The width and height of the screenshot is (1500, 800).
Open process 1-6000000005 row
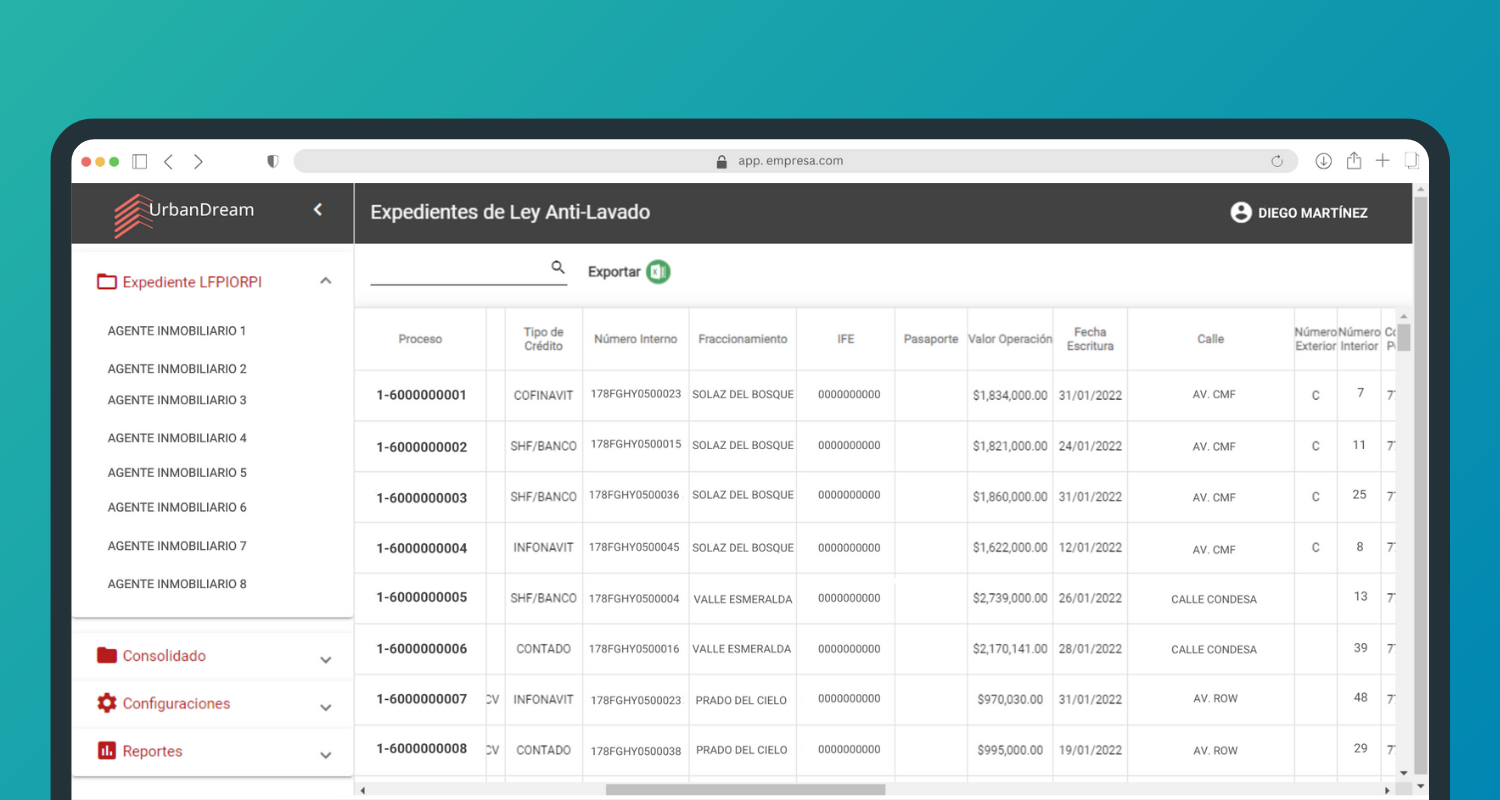(421, 598)
